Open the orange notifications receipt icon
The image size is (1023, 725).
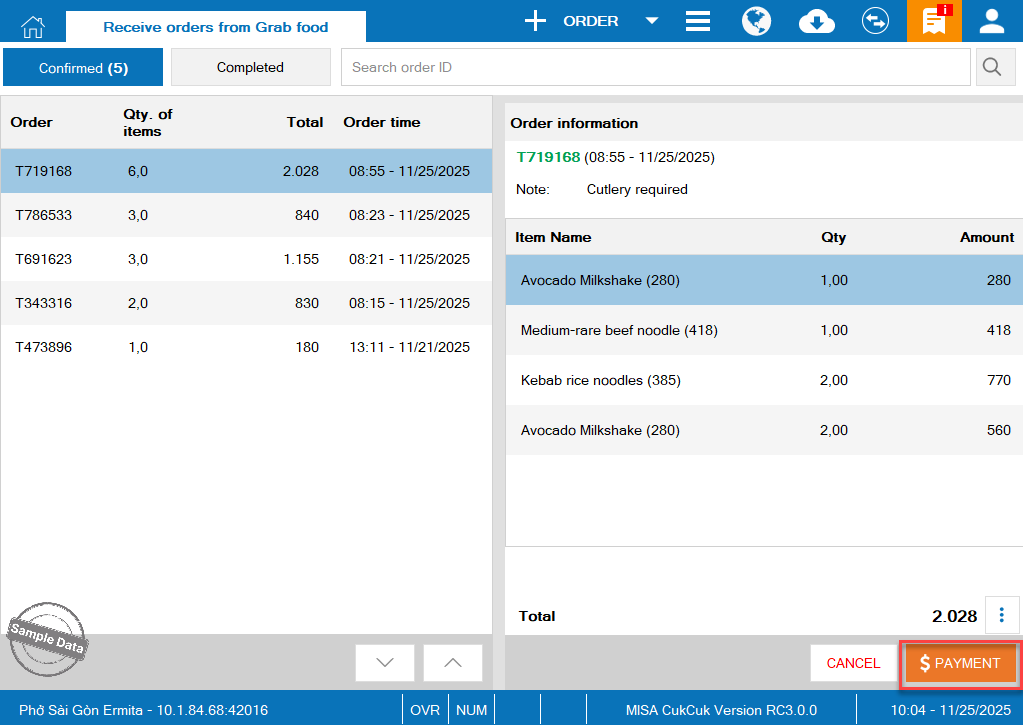tap(934, 21)
